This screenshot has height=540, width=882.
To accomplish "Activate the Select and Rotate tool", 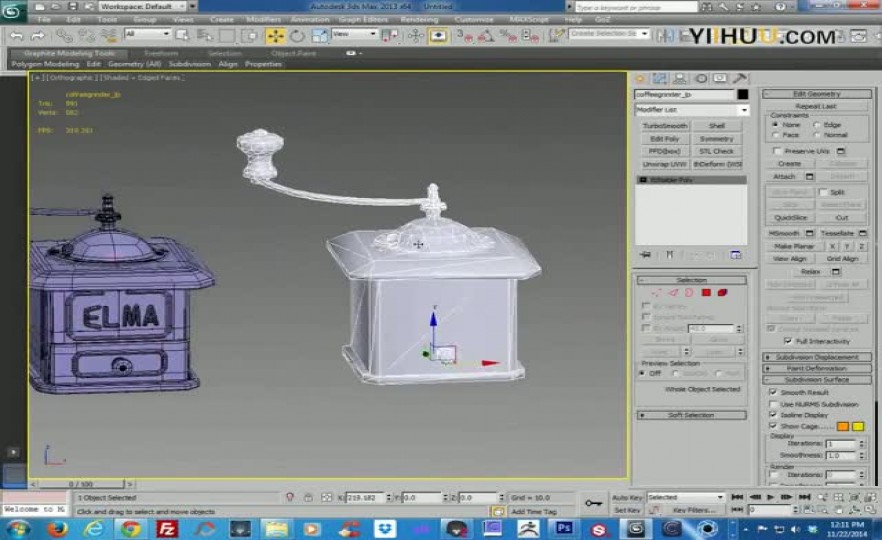I will (x=297, y=36).
